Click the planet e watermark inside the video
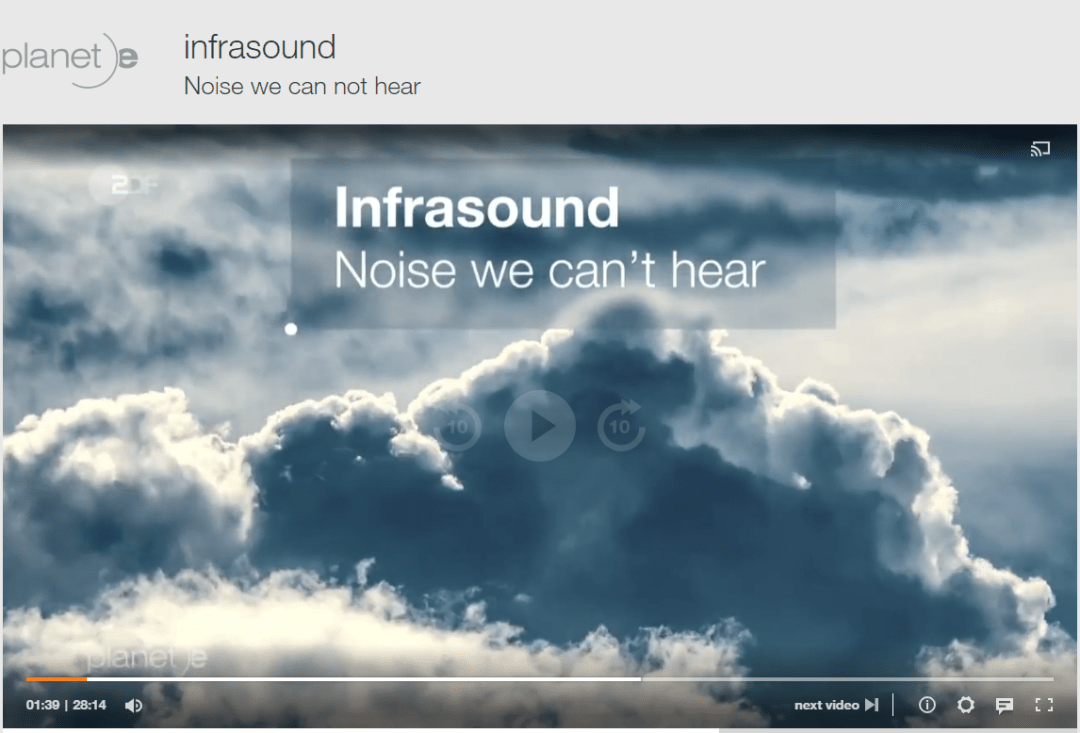1080x733 pixels. tap(146, 658)
